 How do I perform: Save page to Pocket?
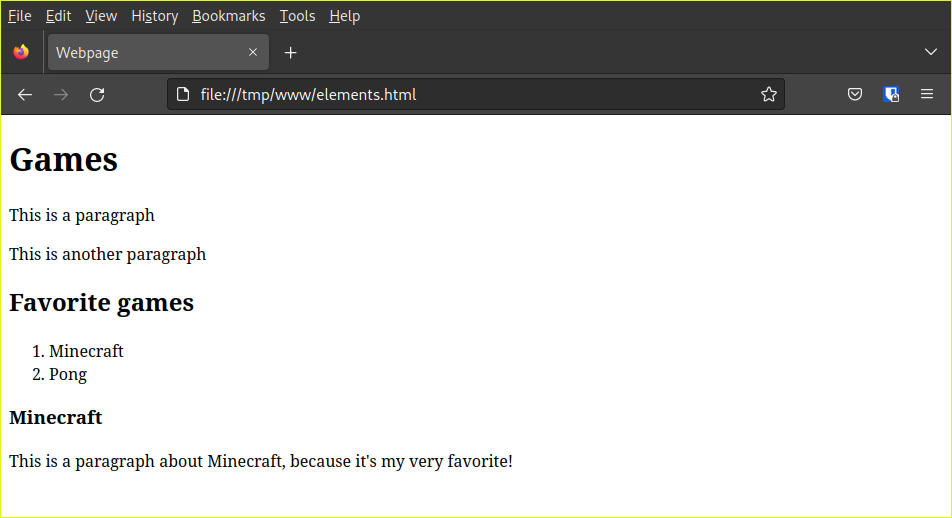(855, 94)
